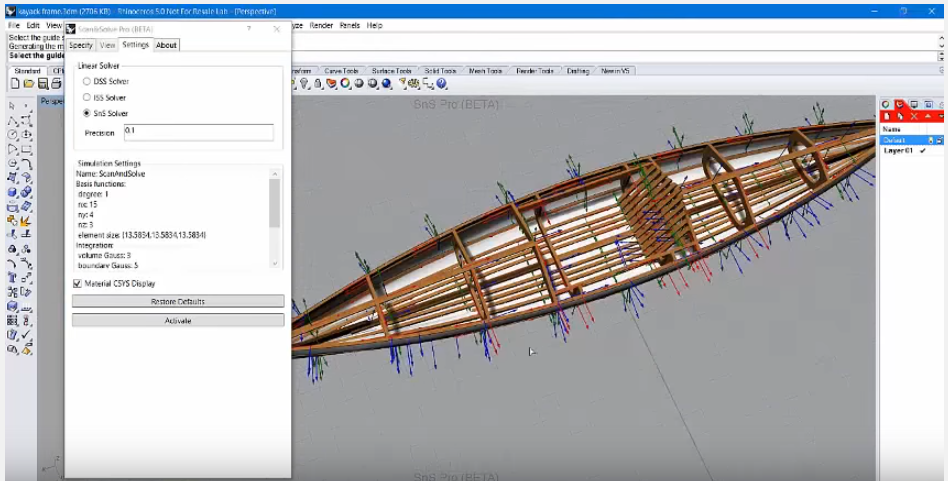This screenshot has height=481, width=948.
Task: Click the Restore Defaults button
Action: [178, 301]
